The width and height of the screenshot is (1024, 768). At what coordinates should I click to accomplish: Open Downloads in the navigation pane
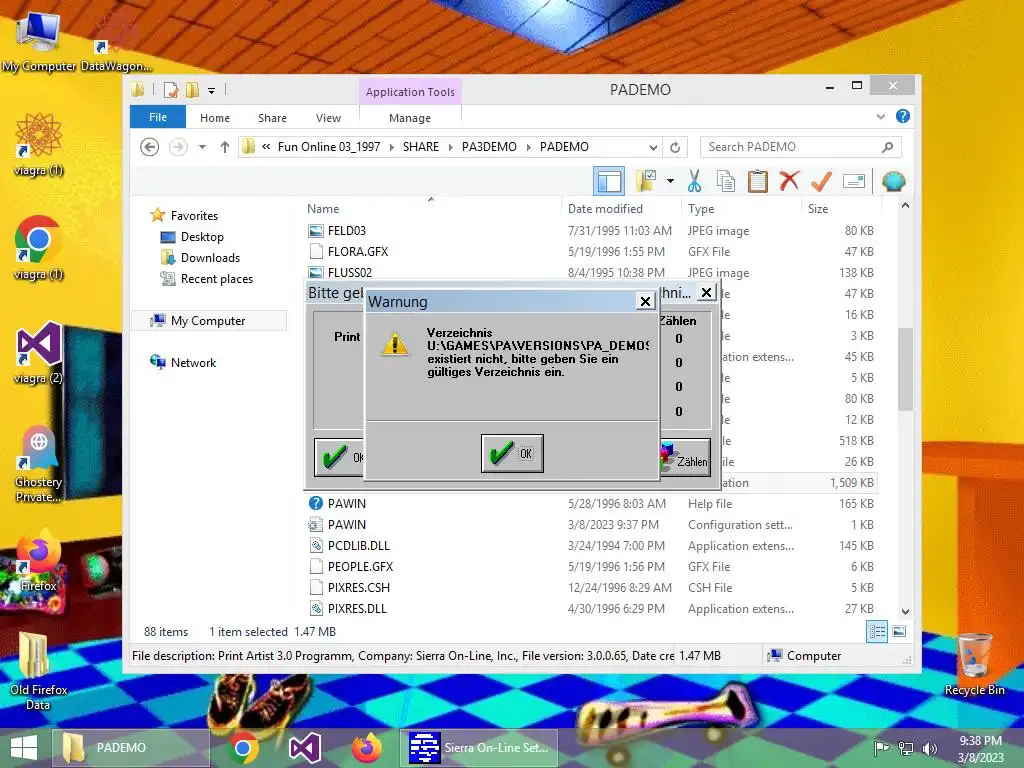(210, 257)
